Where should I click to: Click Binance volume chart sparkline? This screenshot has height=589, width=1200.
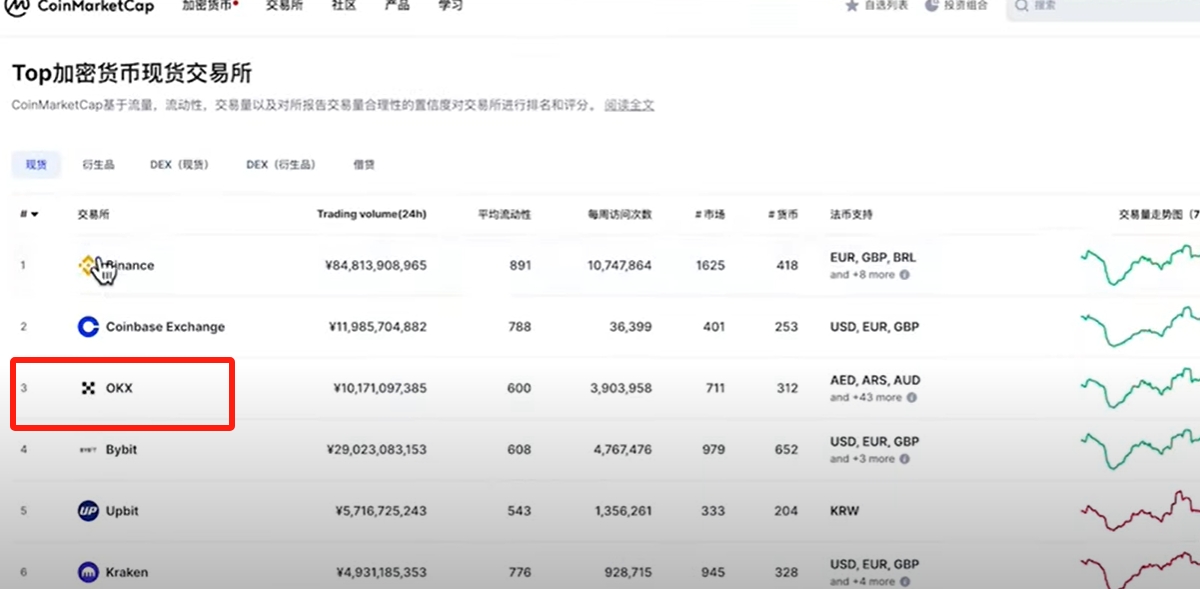tap(1140, 265)
